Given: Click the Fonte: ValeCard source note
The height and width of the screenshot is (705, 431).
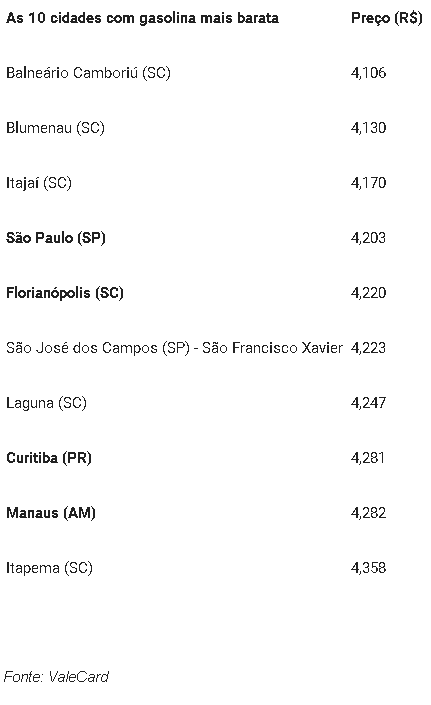Looking at the screenshot, I should [x=56, y=677].
